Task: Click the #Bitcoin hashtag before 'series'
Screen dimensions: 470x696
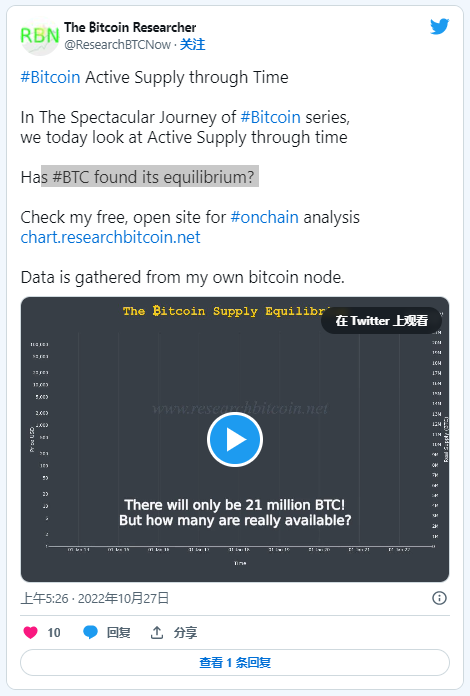Action: pos(271,117)
